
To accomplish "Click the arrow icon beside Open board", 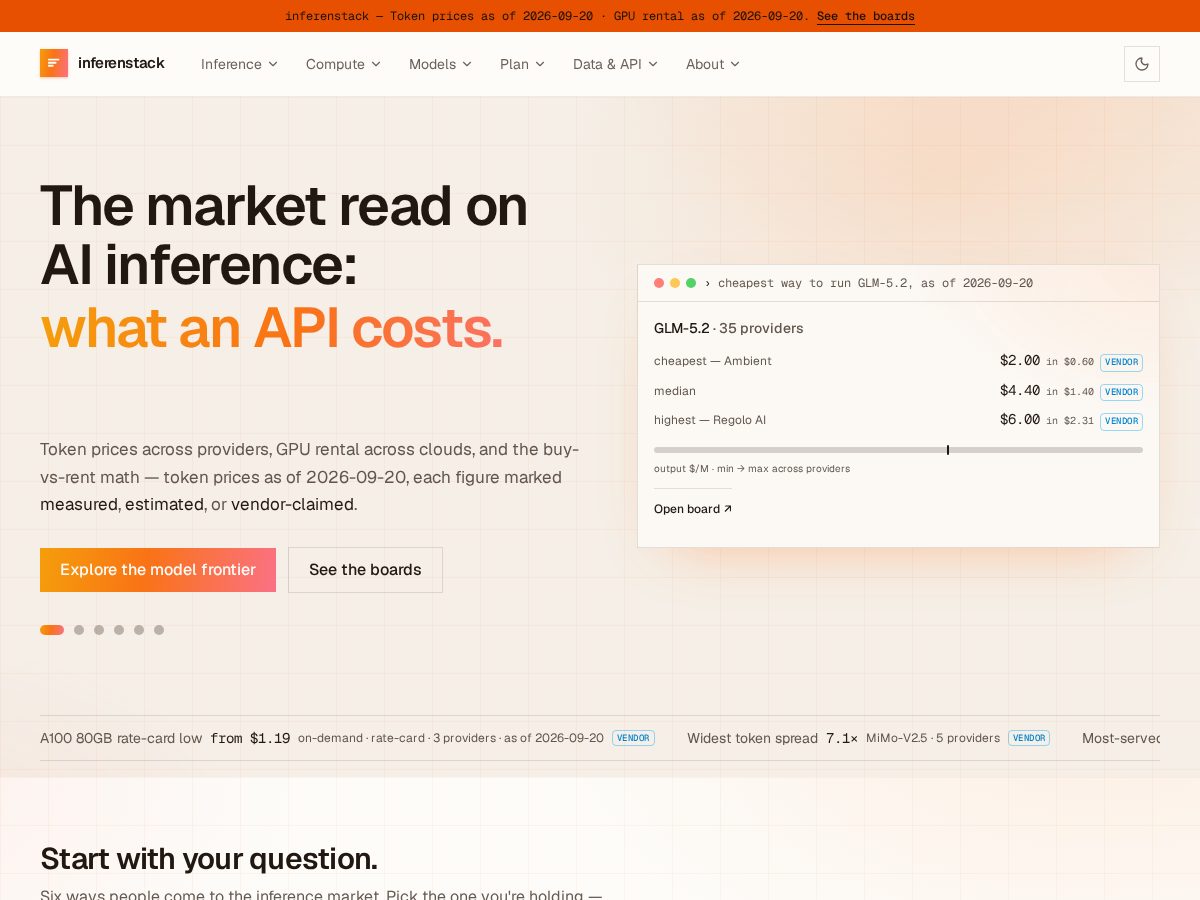I will tap(728, 509).
